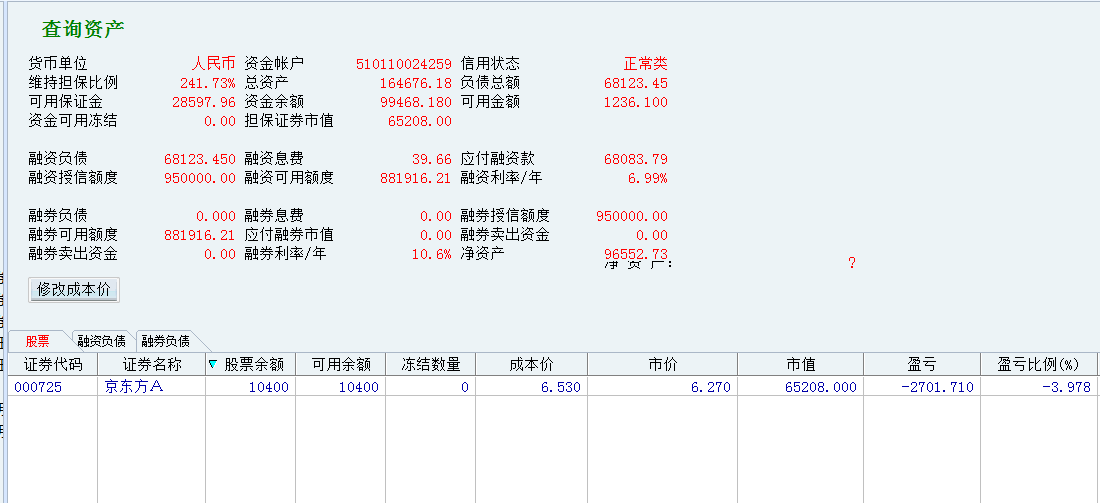Click 维持担保比例 value 241.73%
The width and height of the screenshot is (1100, 503).
[x=208, y=83]
